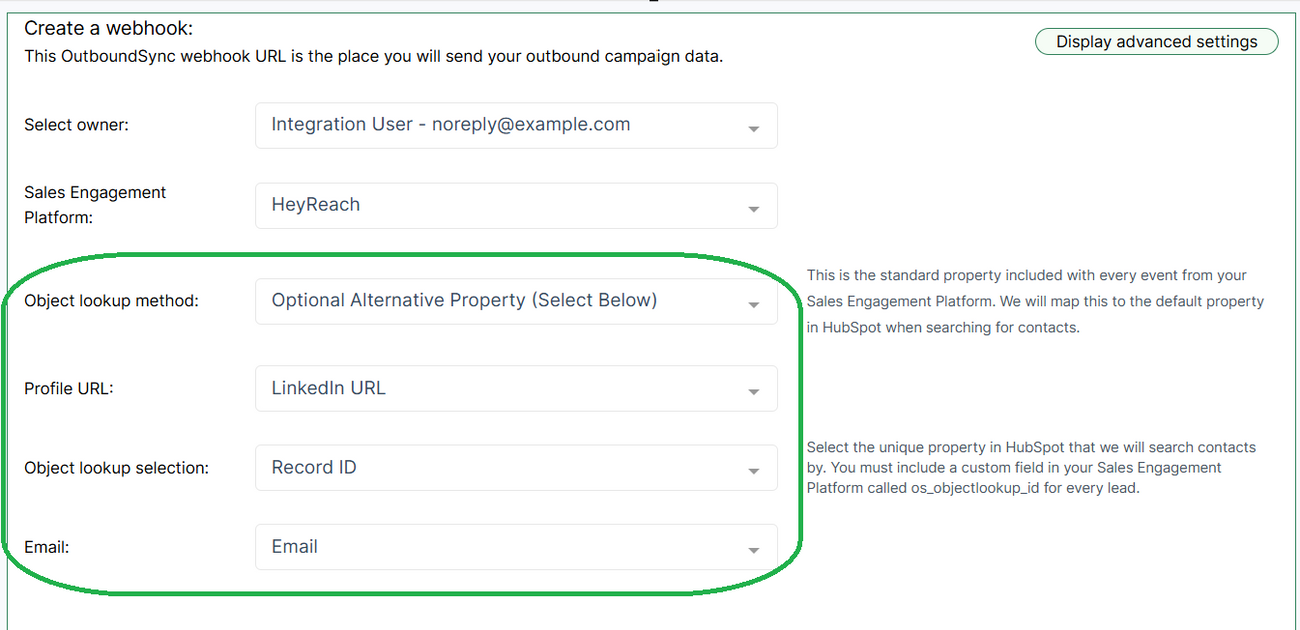Click the Integration User owner value

coord(450,125)
